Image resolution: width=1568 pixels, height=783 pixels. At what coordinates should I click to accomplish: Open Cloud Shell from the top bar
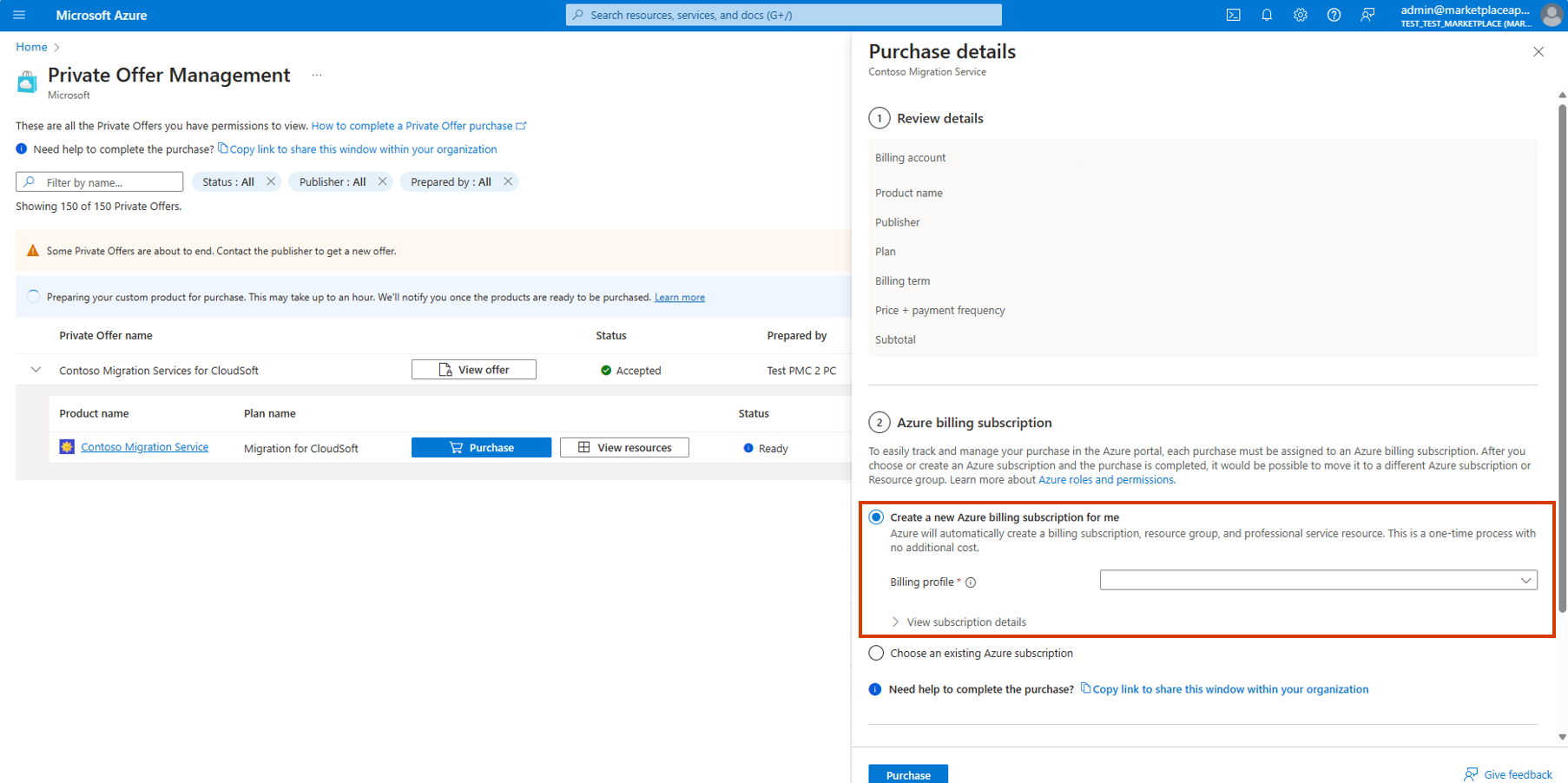(x=1233, y=15)
